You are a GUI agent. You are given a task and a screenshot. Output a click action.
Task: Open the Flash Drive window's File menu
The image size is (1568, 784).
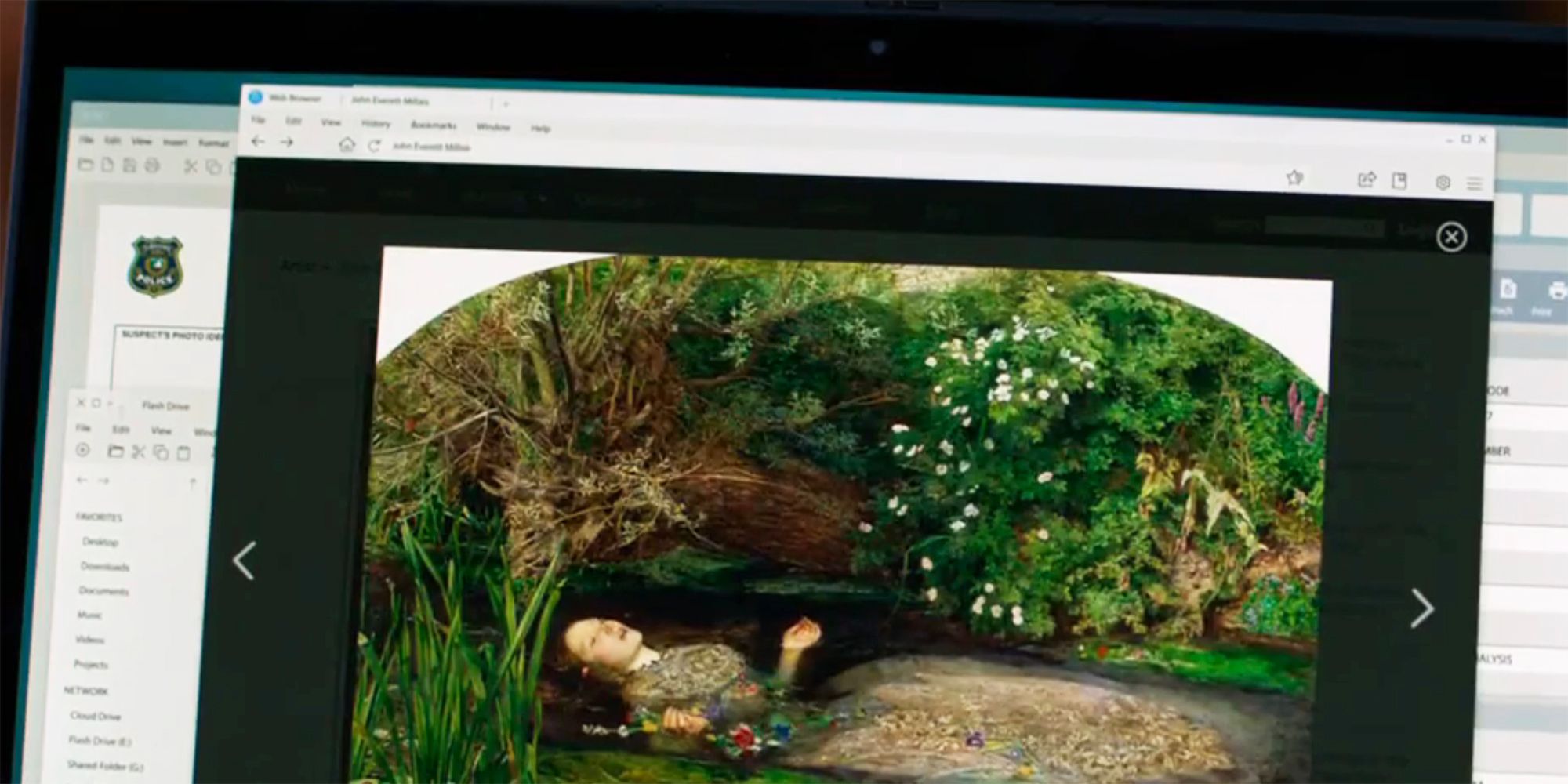pyautogui.click(x=83, y=428)
